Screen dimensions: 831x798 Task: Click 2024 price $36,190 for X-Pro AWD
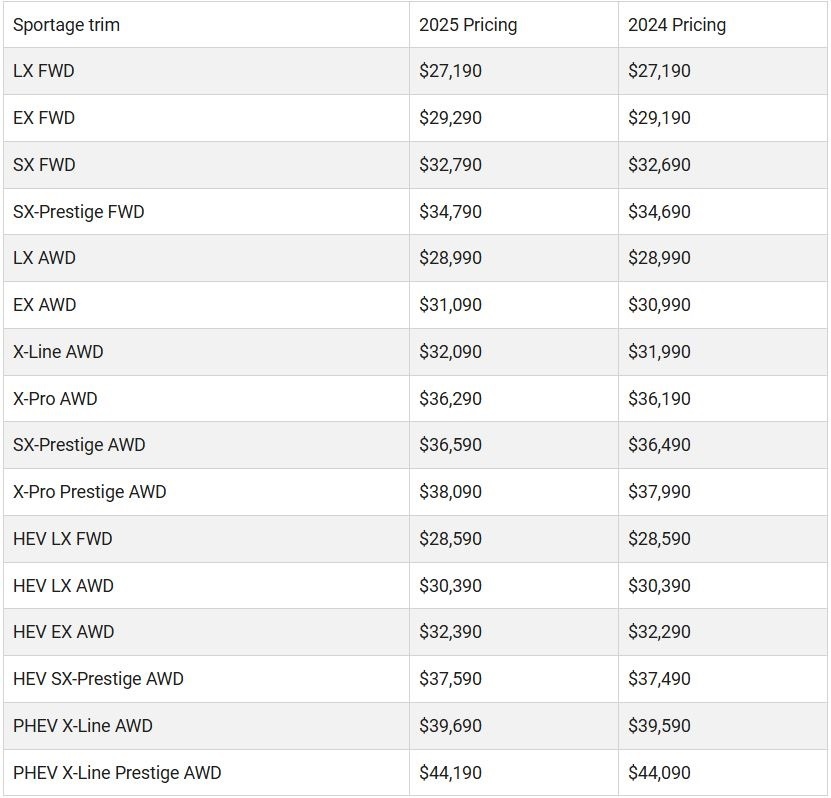(659, 398)
